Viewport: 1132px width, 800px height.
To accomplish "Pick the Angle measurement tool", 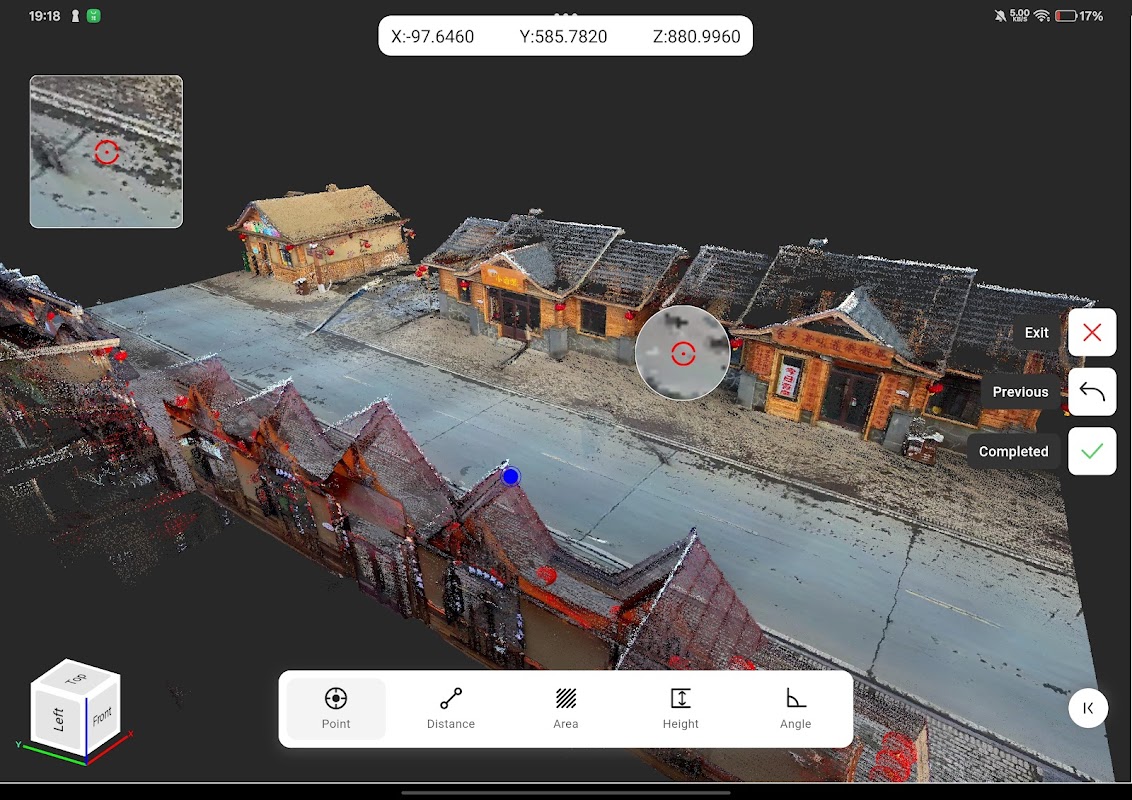I will click(796, 708).
